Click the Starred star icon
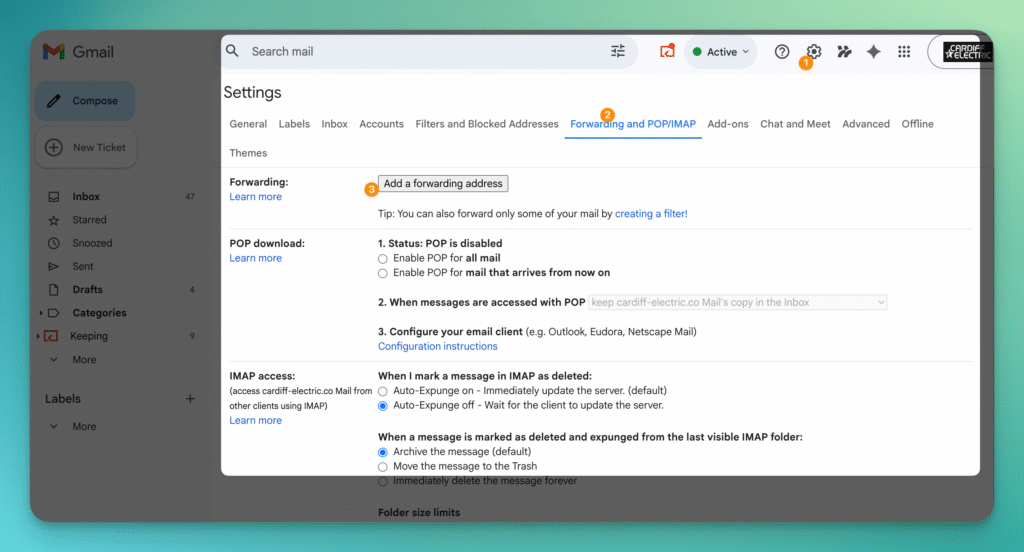This screenshot has width=1024, height=552. [x=54, y=220]
